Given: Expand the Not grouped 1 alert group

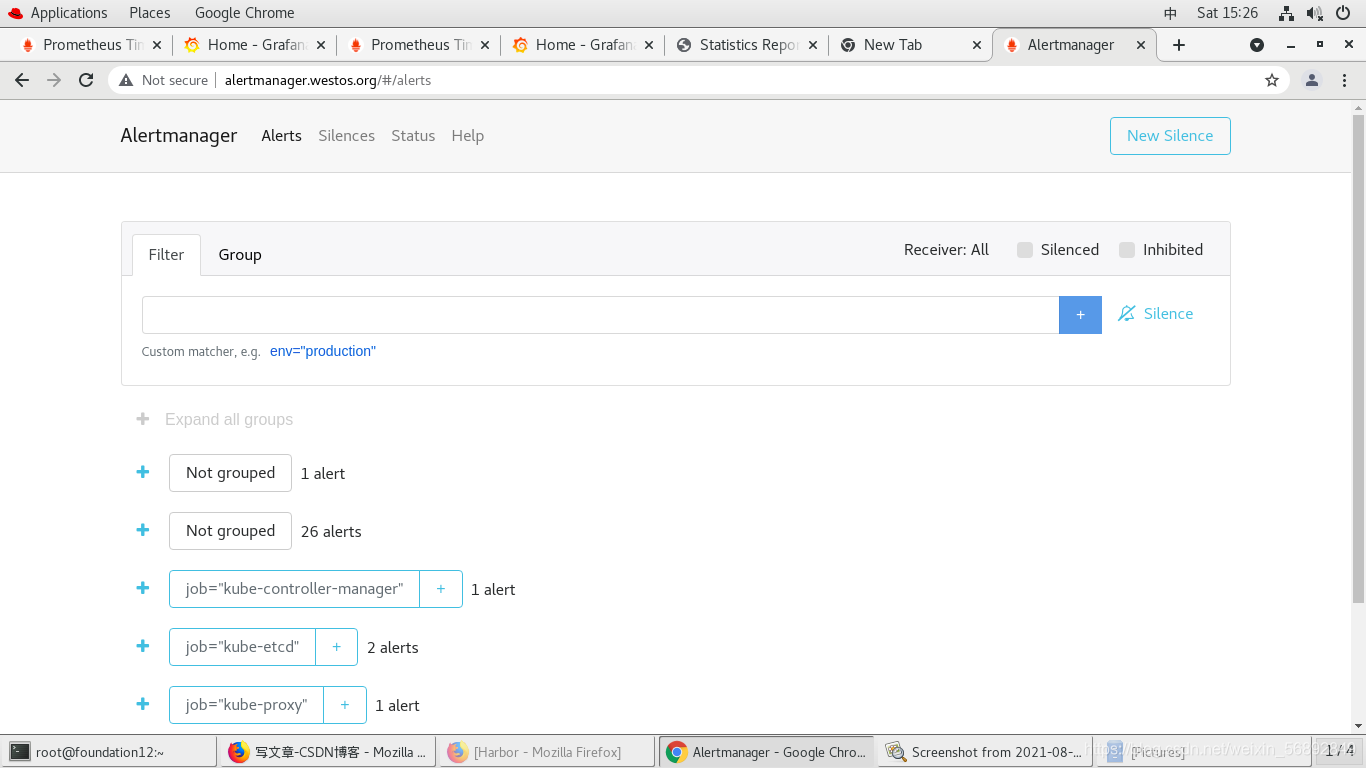Looking at the screenshot, I should (x=143, y=472).
